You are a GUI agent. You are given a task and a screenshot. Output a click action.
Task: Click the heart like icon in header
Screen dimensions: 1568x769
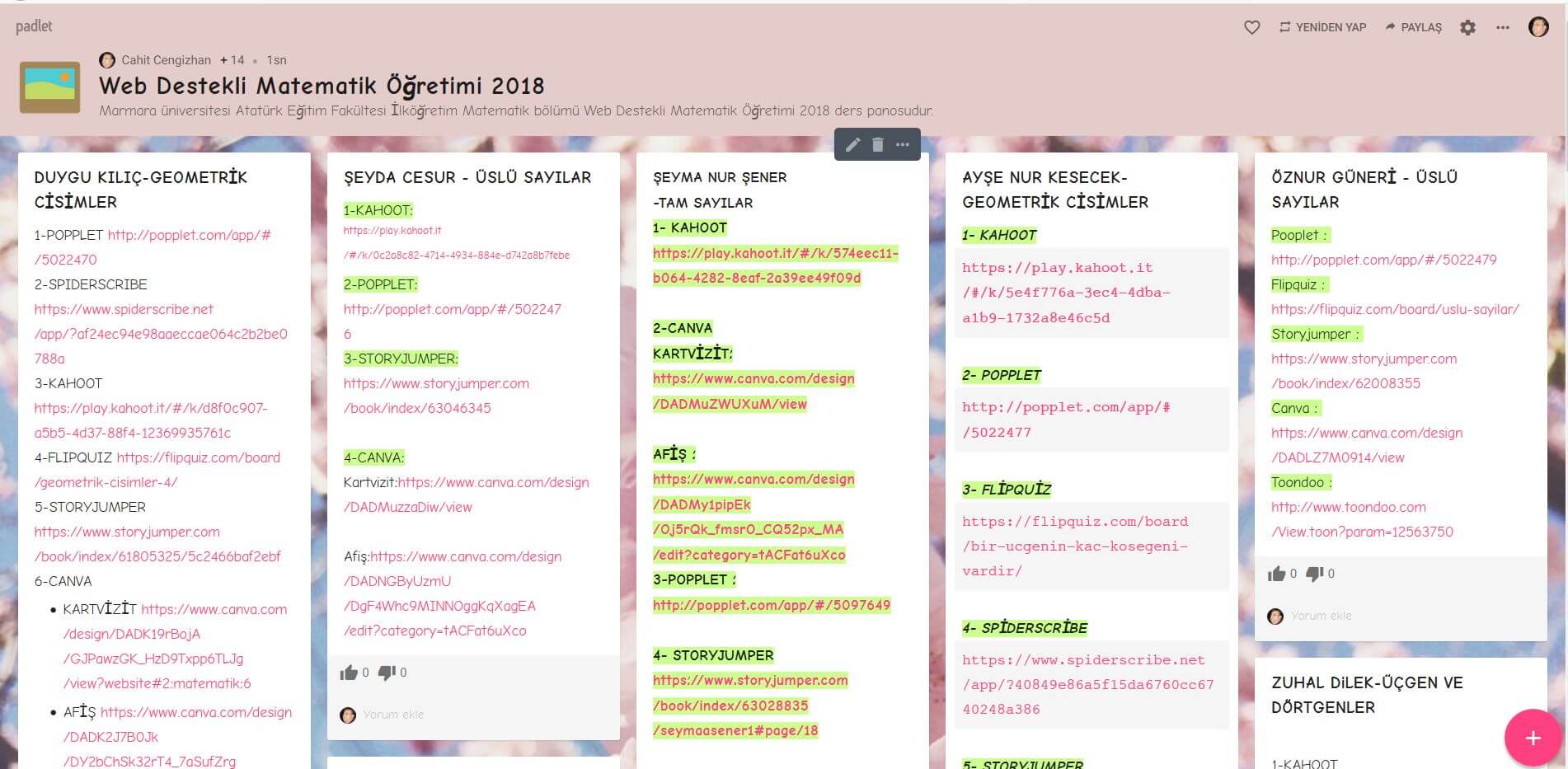[1251, 27]
